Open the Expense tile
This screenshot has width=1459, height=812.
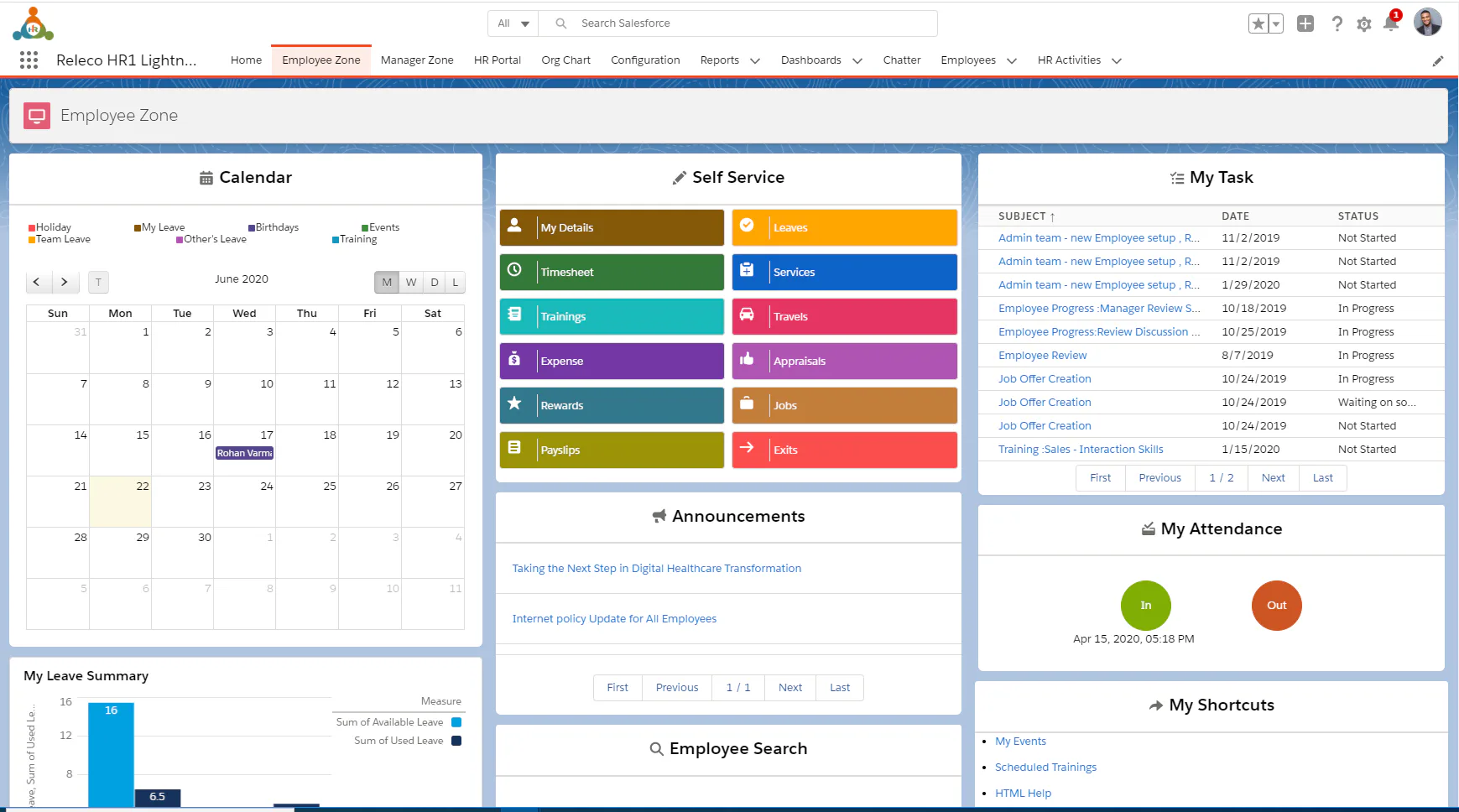click(x=612, y=361)
